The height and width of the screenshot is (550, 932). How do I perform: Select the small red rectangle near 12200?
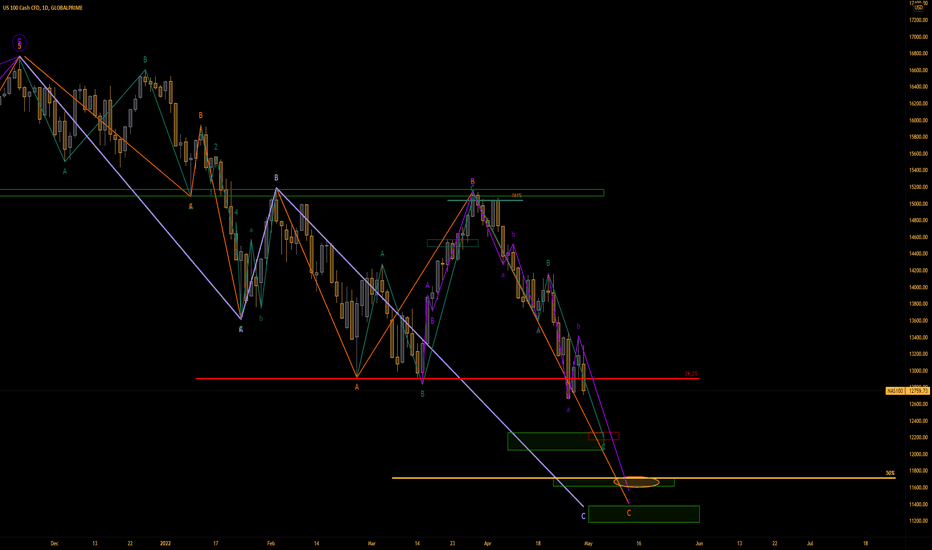(603, 436)
